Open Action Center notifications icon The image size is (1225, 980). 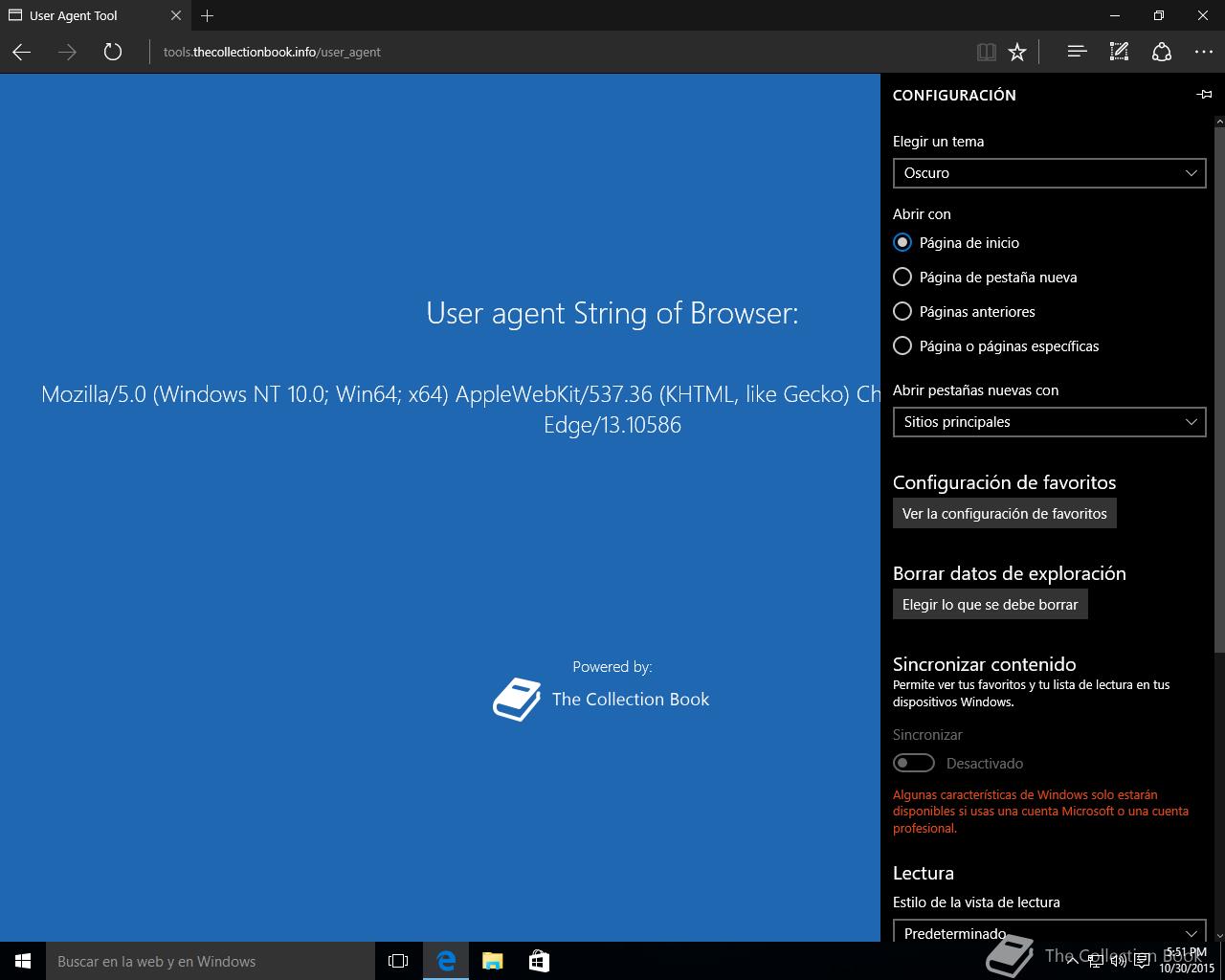click(1142, 961)
